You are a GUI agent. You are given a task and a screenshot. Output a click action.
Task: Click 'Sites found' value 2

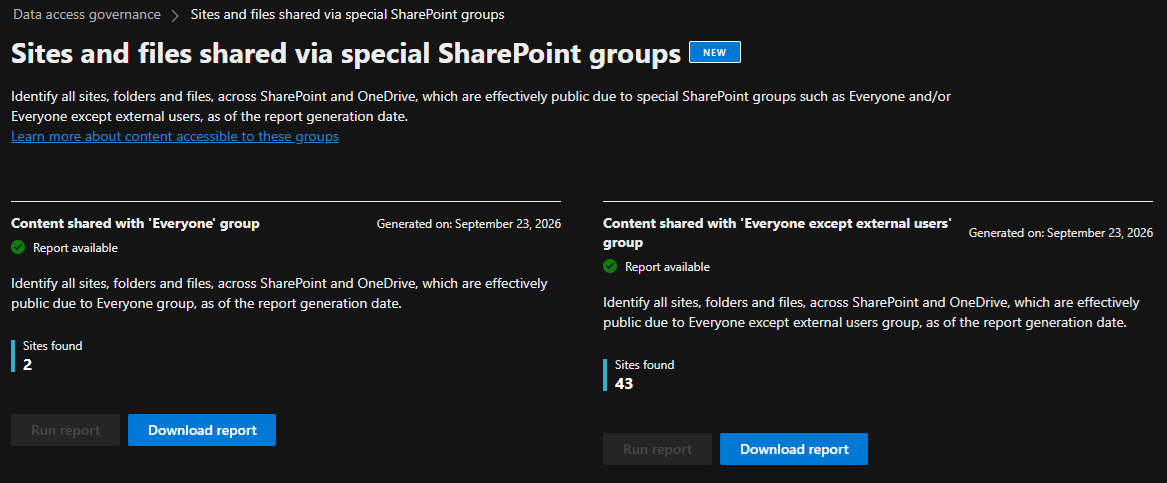click(28, 364)
